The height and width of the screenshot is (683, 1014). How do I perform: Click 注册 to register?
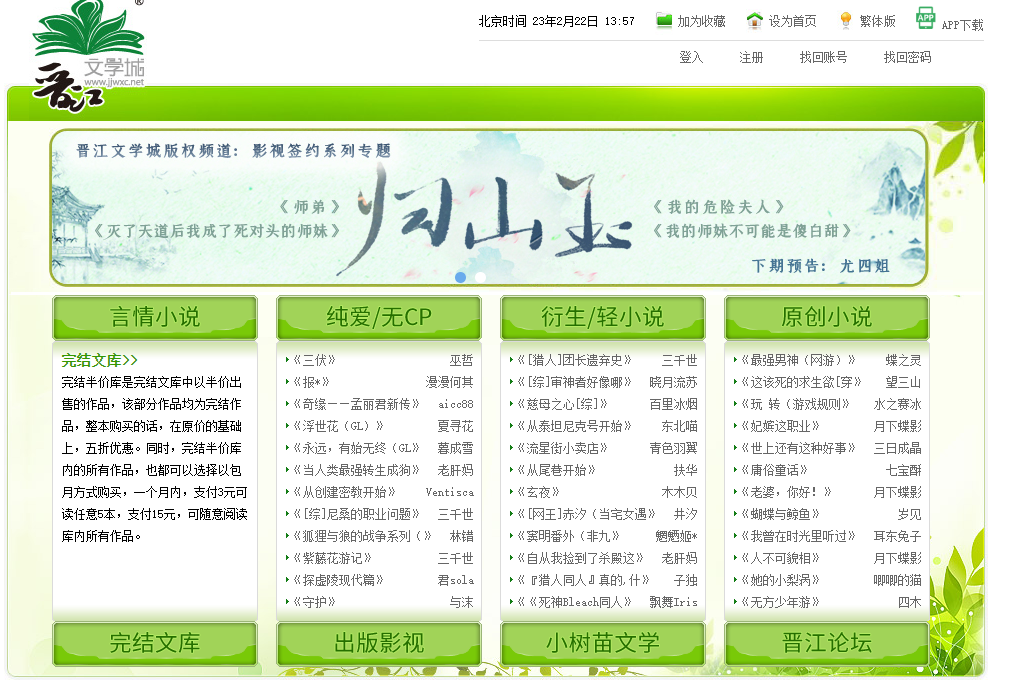pyautogui.click(x=751, y=58)
